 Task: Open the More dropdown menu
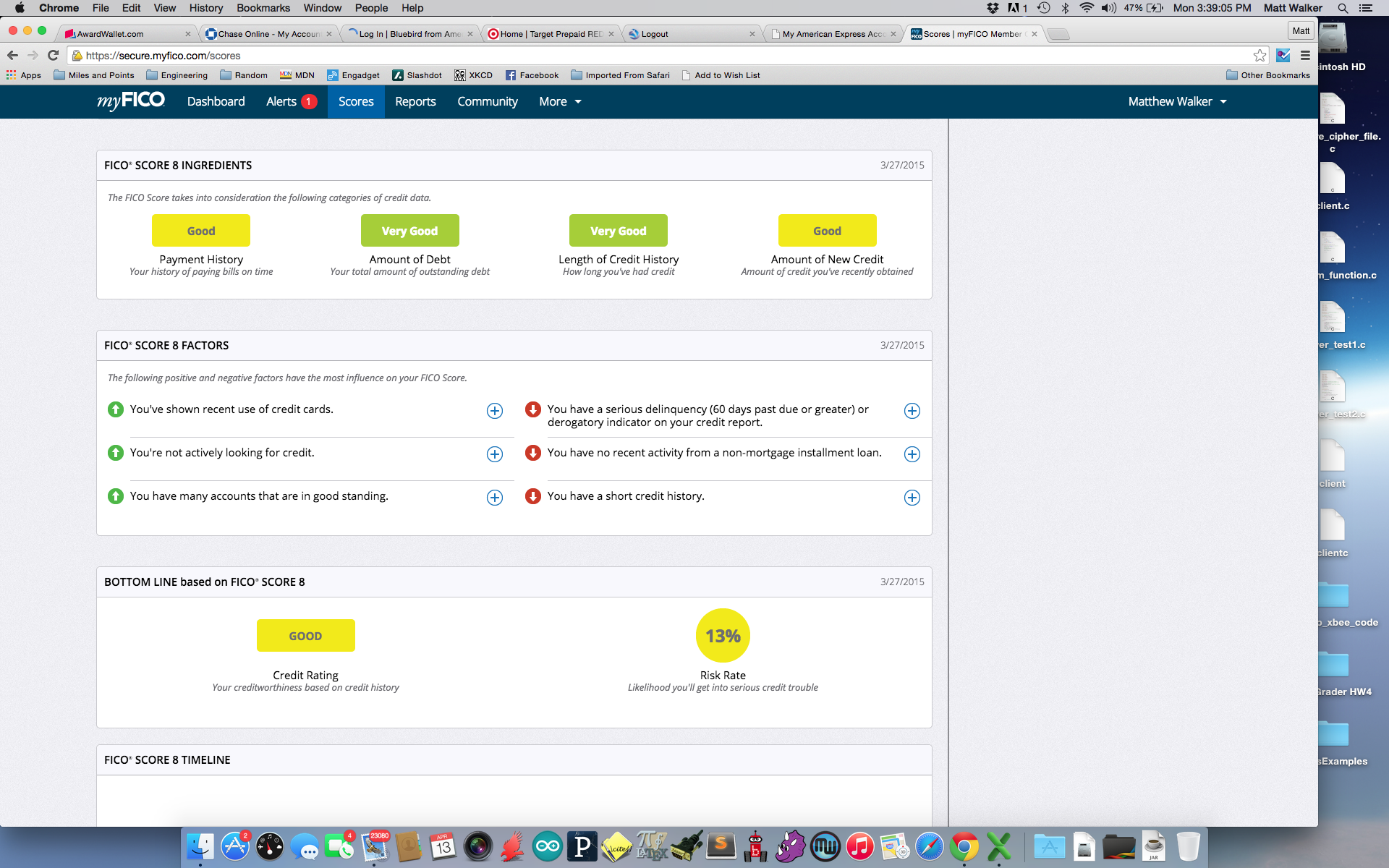560,101
